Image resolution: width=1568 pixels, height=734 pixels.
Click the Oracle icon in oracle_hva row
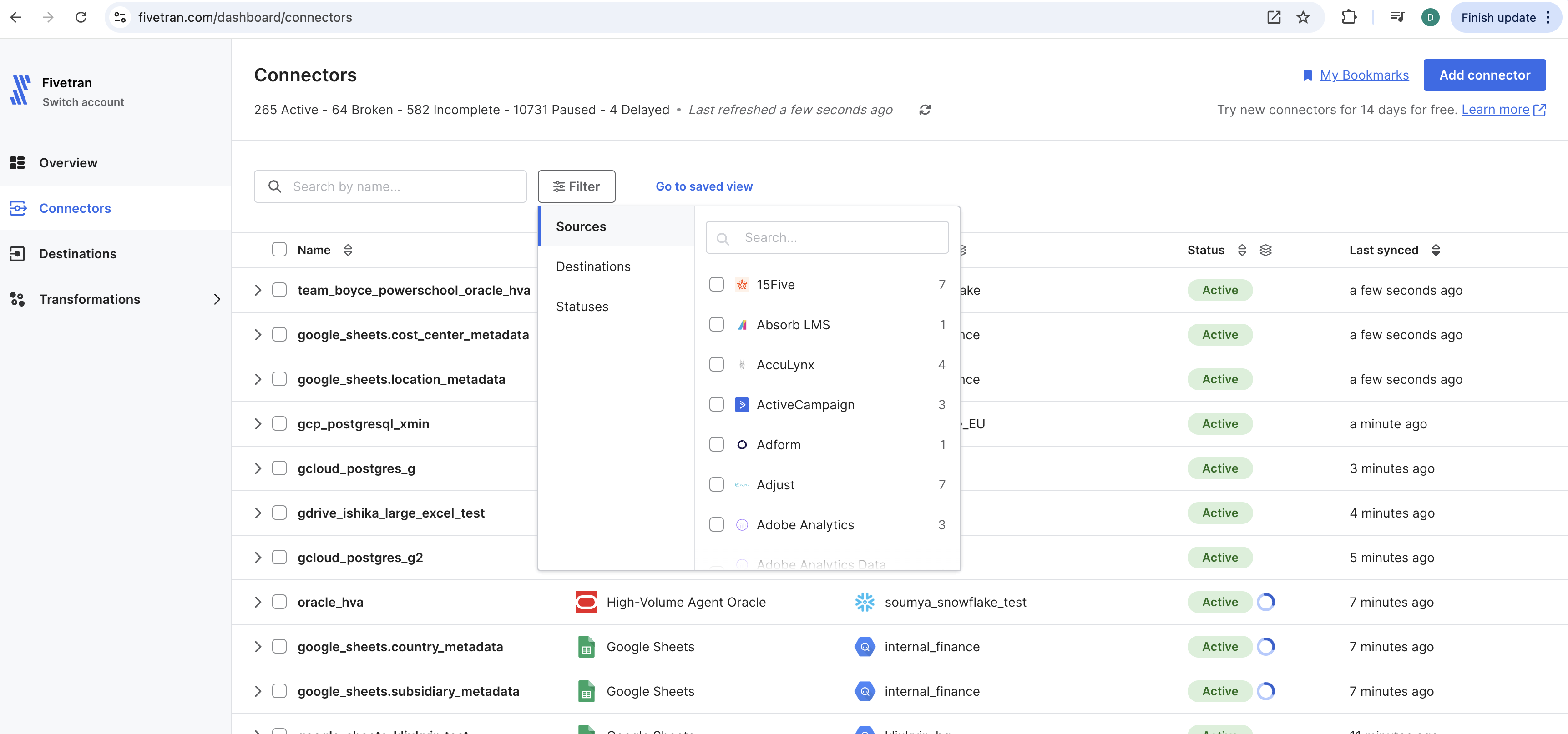[586, 602]
